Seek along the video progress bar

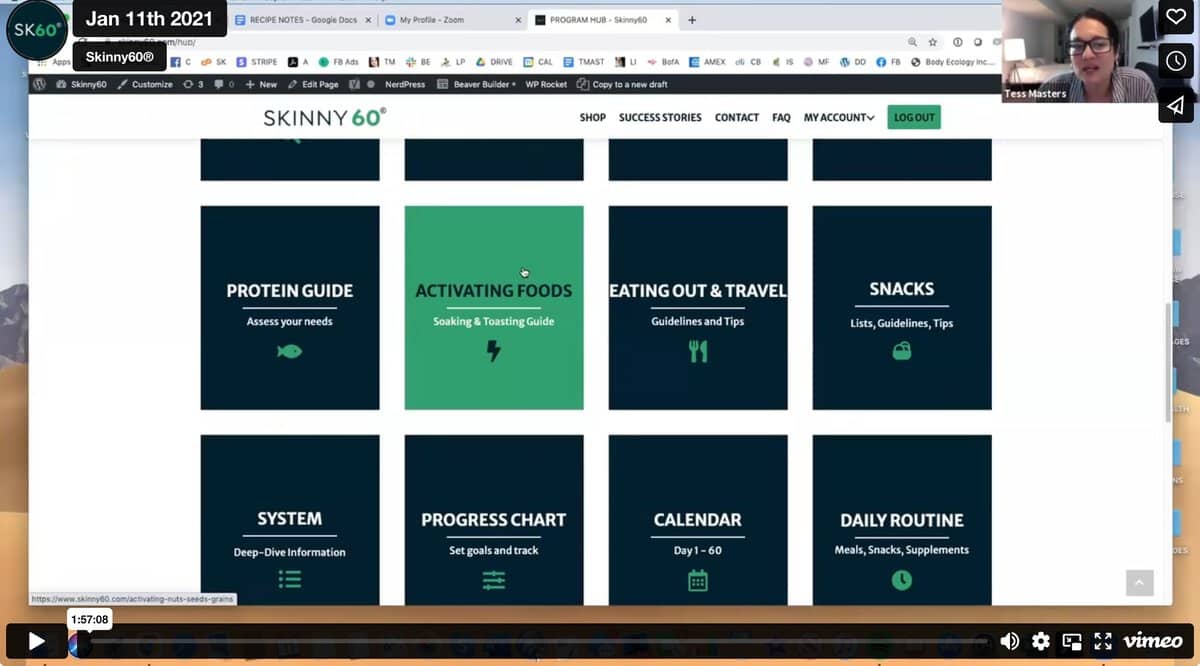540,642
